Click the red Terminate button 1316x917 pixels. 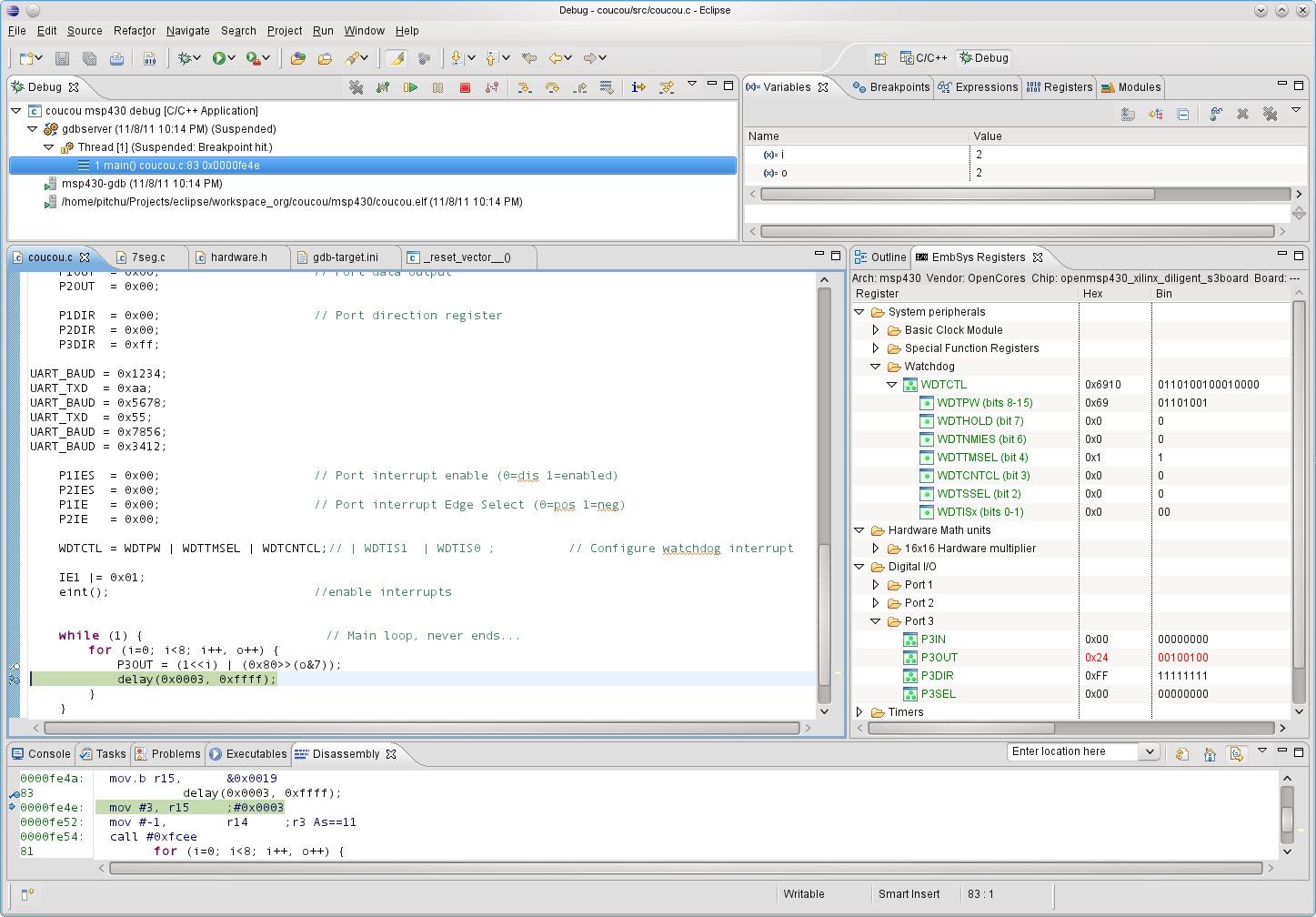tap(465, 87)
